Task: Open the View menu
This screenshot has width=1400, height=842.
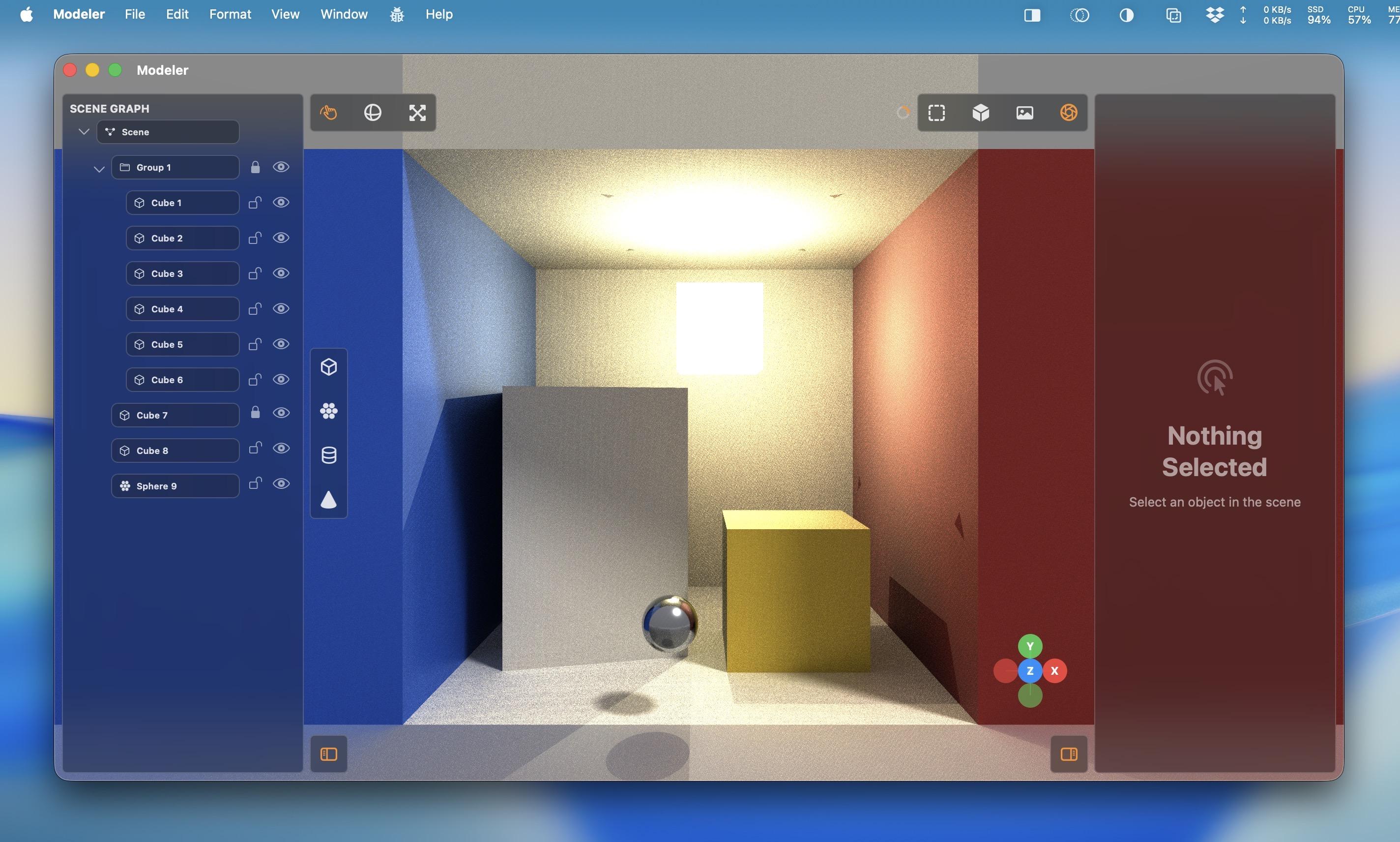Action: [x=285, y=14]
